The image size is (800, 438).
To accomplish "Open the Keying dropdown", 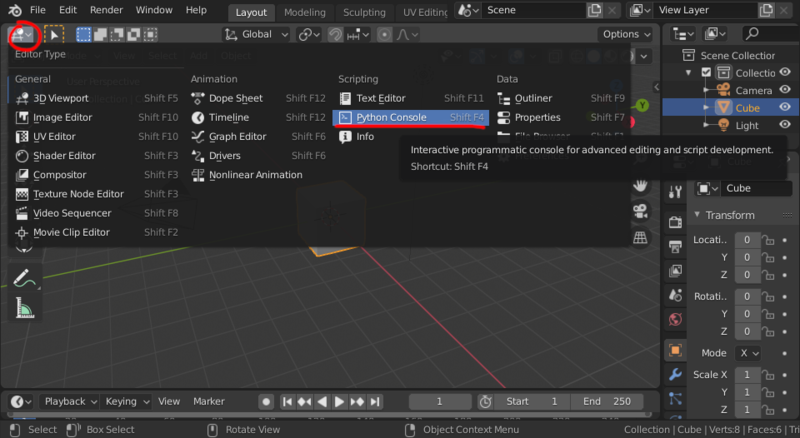I will 126,402.
